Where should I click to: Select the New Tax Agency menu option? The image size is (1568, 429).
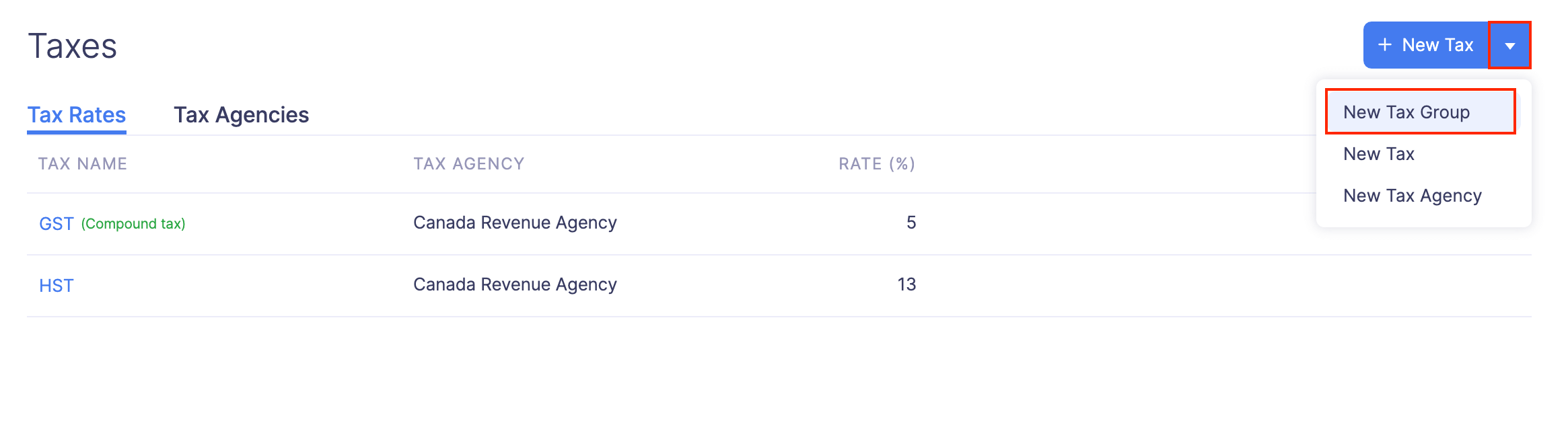(1413, 196)
